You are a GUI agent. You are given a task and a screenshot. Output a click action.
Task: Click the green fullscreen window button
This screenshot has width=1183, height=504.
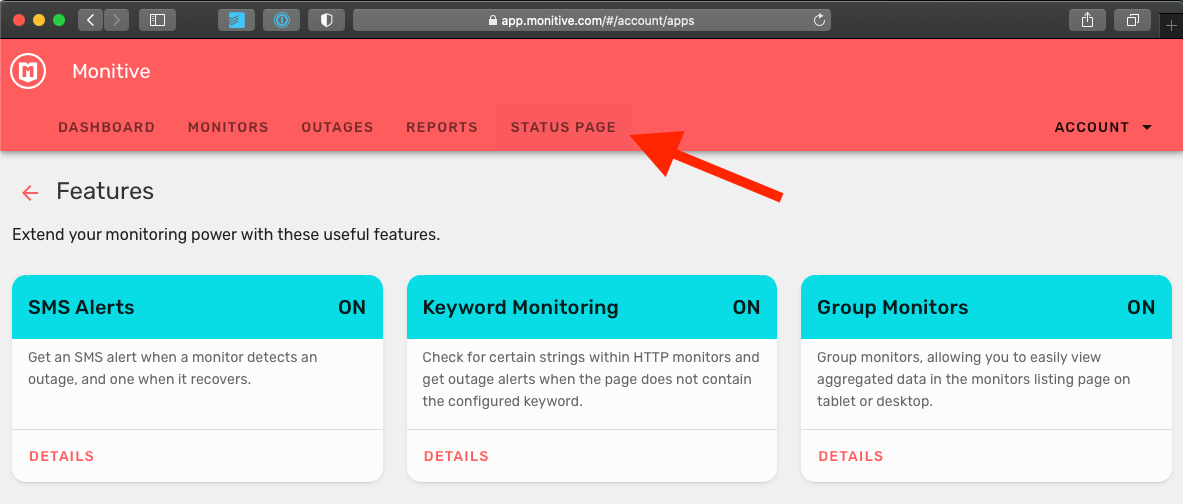(x=59, y=20)
